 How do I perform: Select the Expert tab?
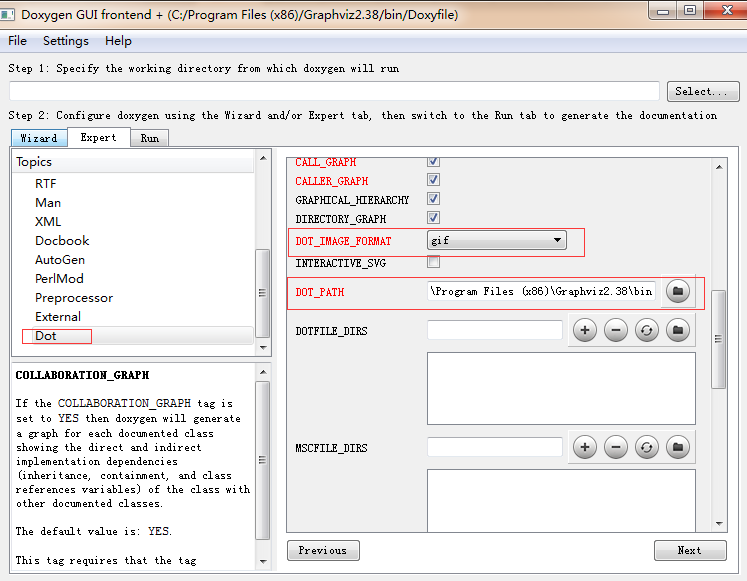[99, 137]
